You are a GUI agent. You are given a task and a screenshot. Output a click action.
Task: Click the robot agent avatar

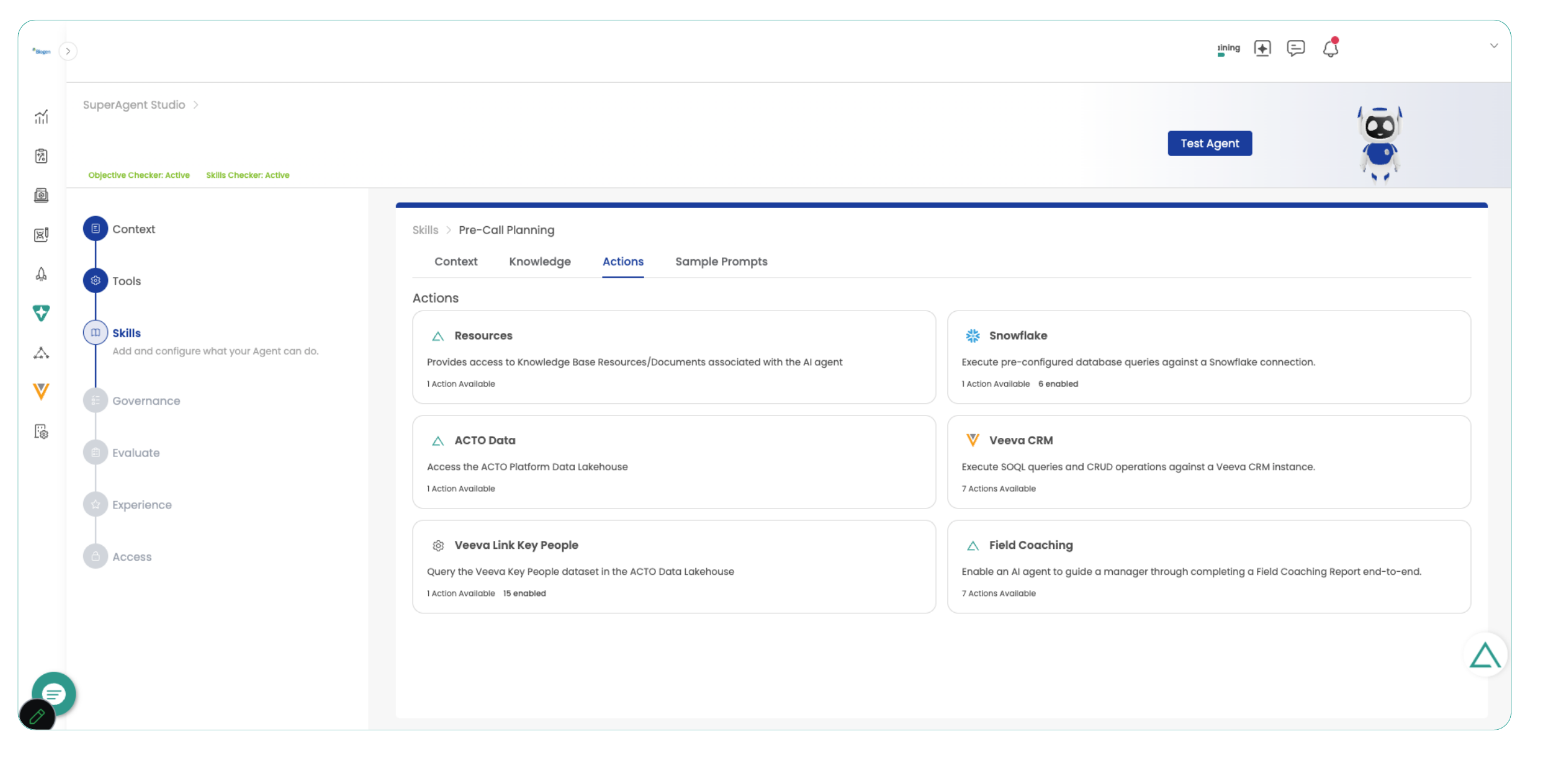[x=1380, y=144]
